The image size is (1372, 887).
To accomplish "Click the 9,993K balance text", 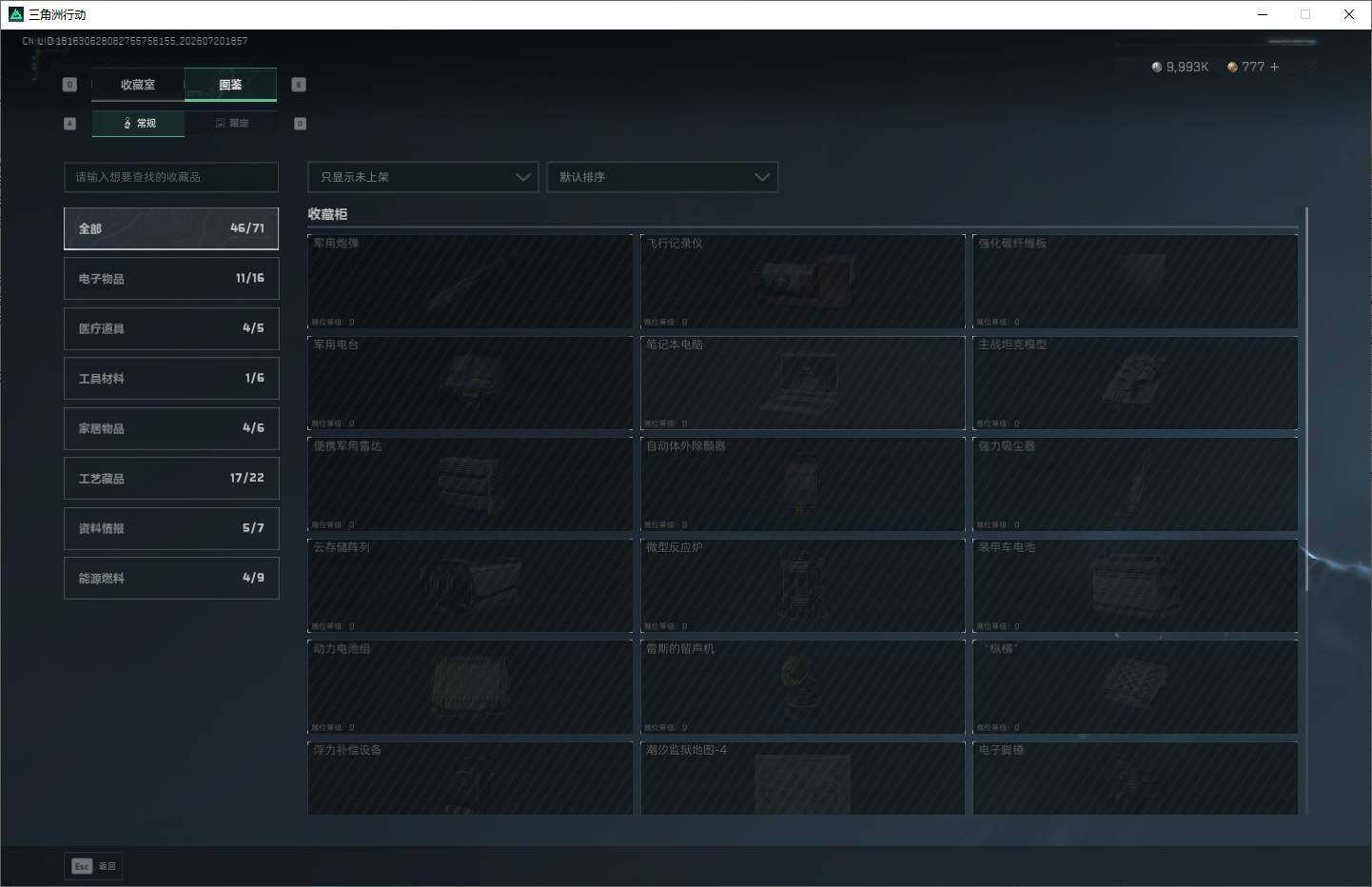I will click(1187, 68).
